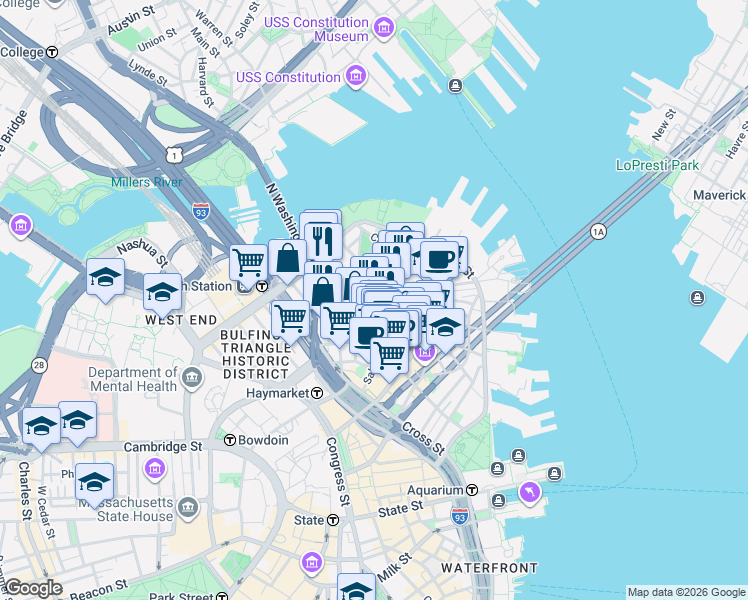
Task: Click the Route 28 shield
Action: tap(39, 366)
